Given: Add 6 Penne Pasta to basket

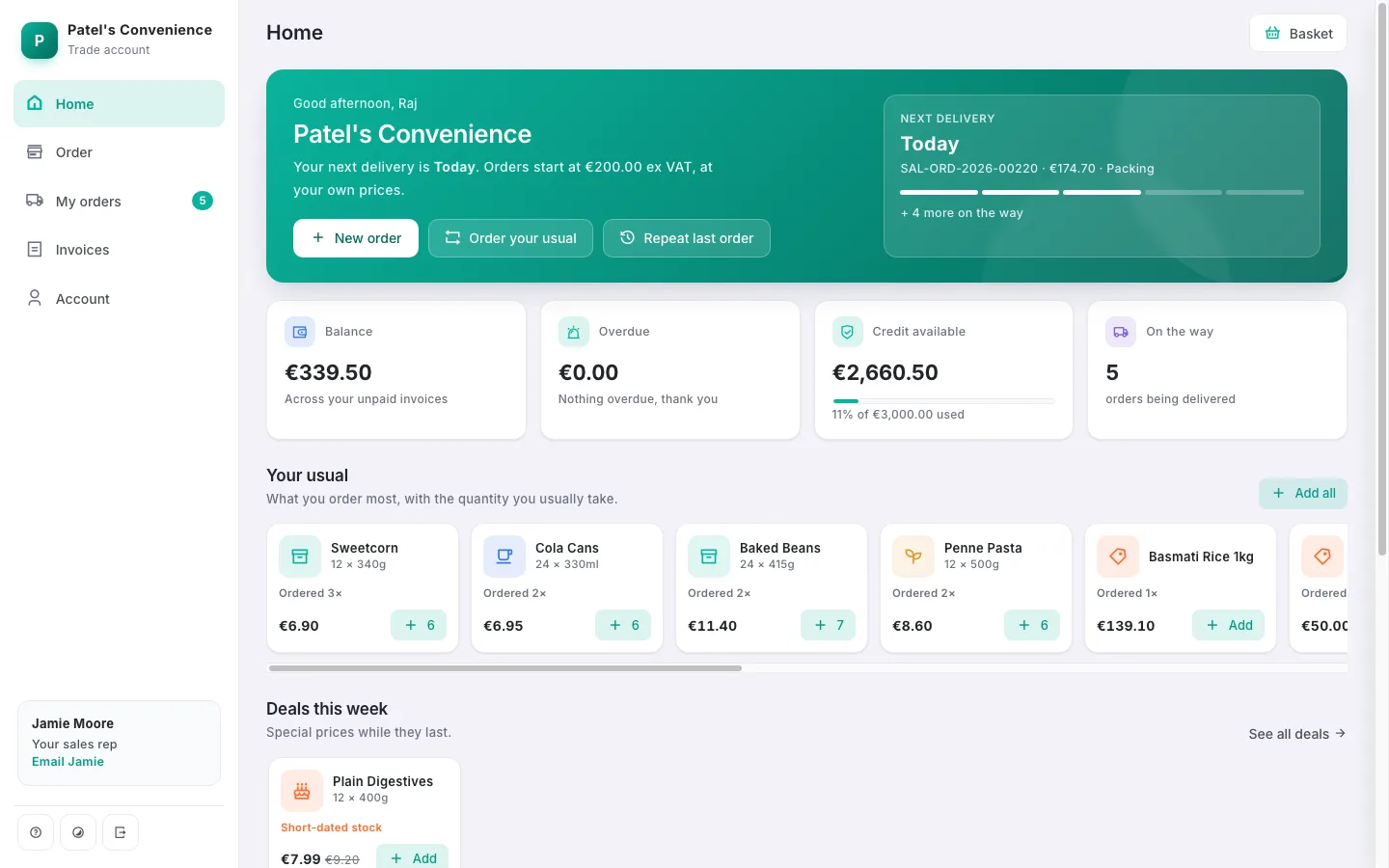Looking at the screenshot, I should click(x=1032, y=625).
